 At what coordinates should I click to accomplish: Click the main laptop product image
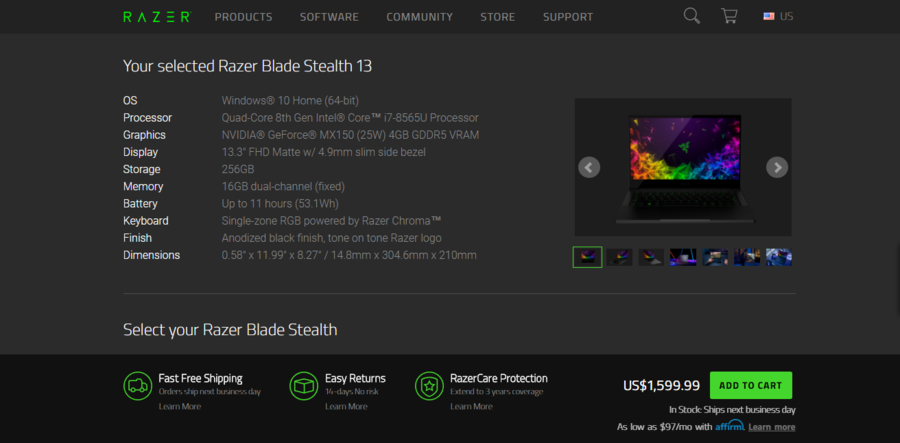[683, 167]
